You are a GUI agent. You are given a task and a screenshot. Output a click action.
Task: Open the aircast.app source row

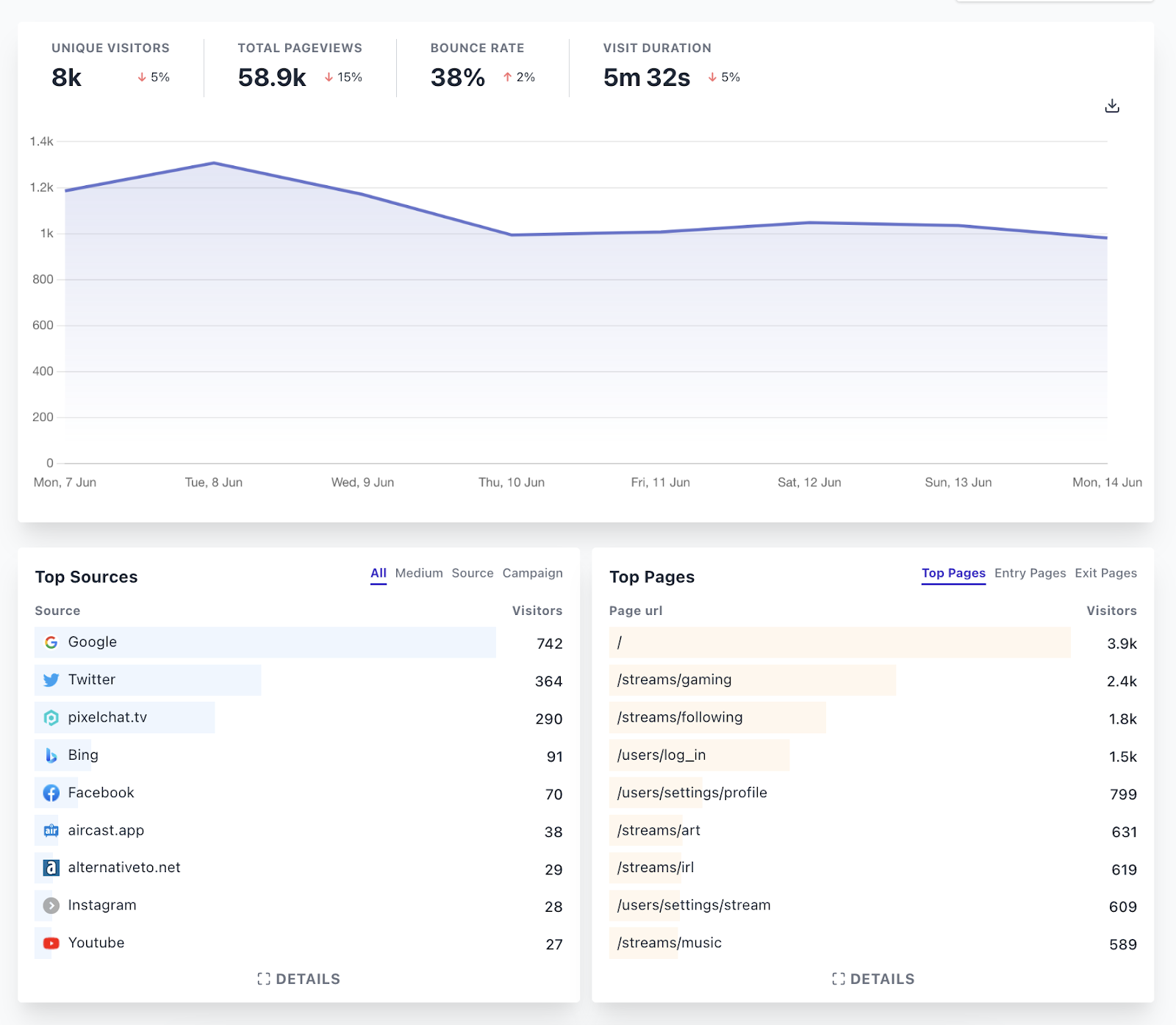[x=298, y=830]
